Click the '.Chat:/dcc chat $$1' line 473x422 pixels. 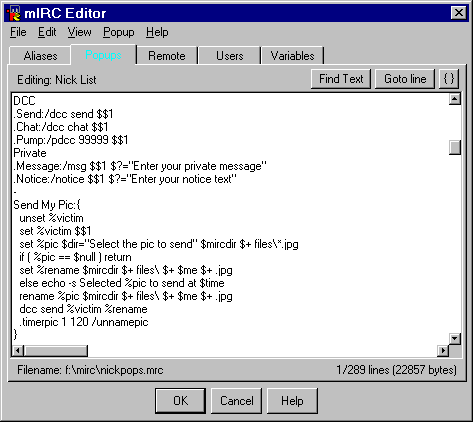click(x=61, y=127)
